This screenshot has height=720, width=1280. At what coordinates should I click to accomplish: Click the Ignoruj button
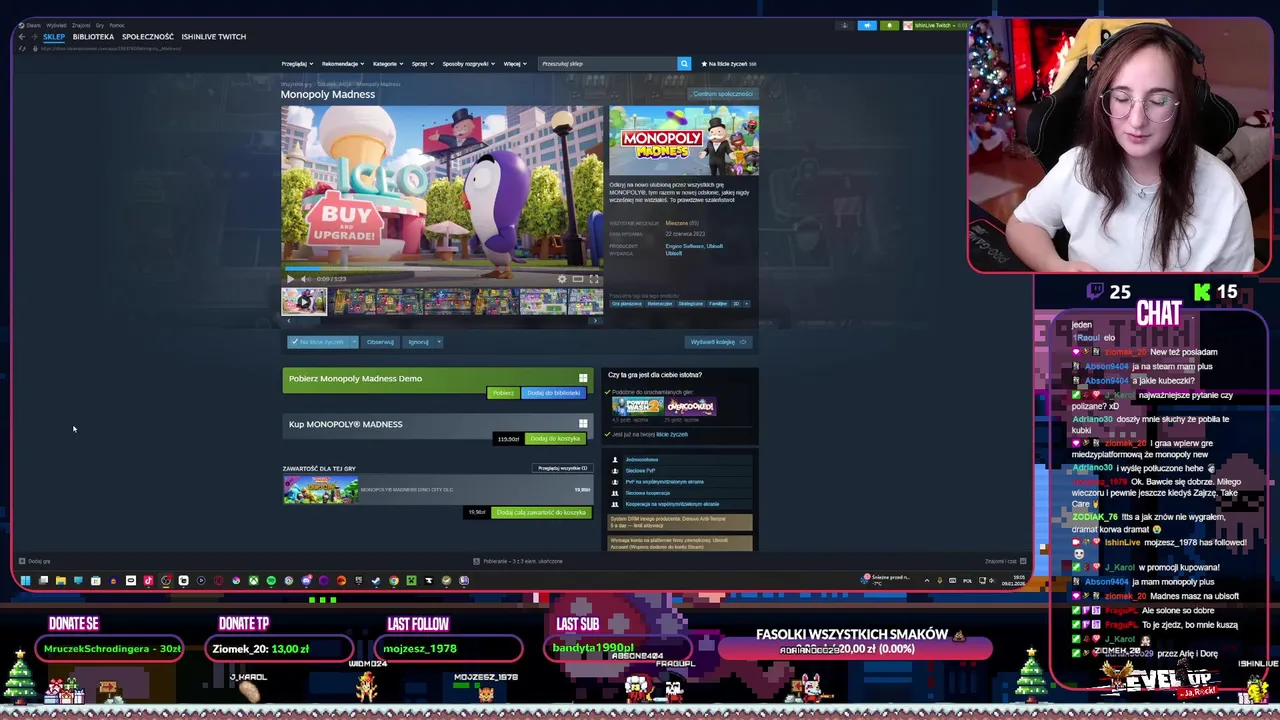point(418,342)
